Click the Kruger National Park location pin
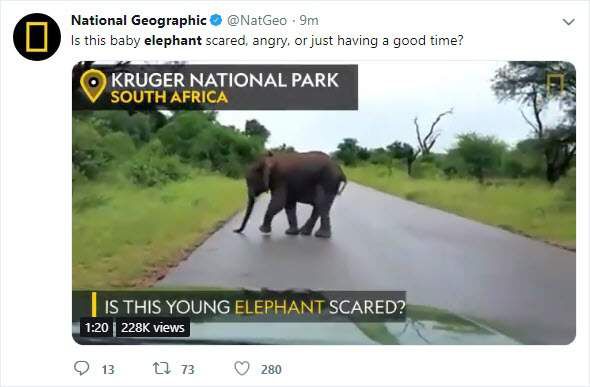 tap(93, 86)
